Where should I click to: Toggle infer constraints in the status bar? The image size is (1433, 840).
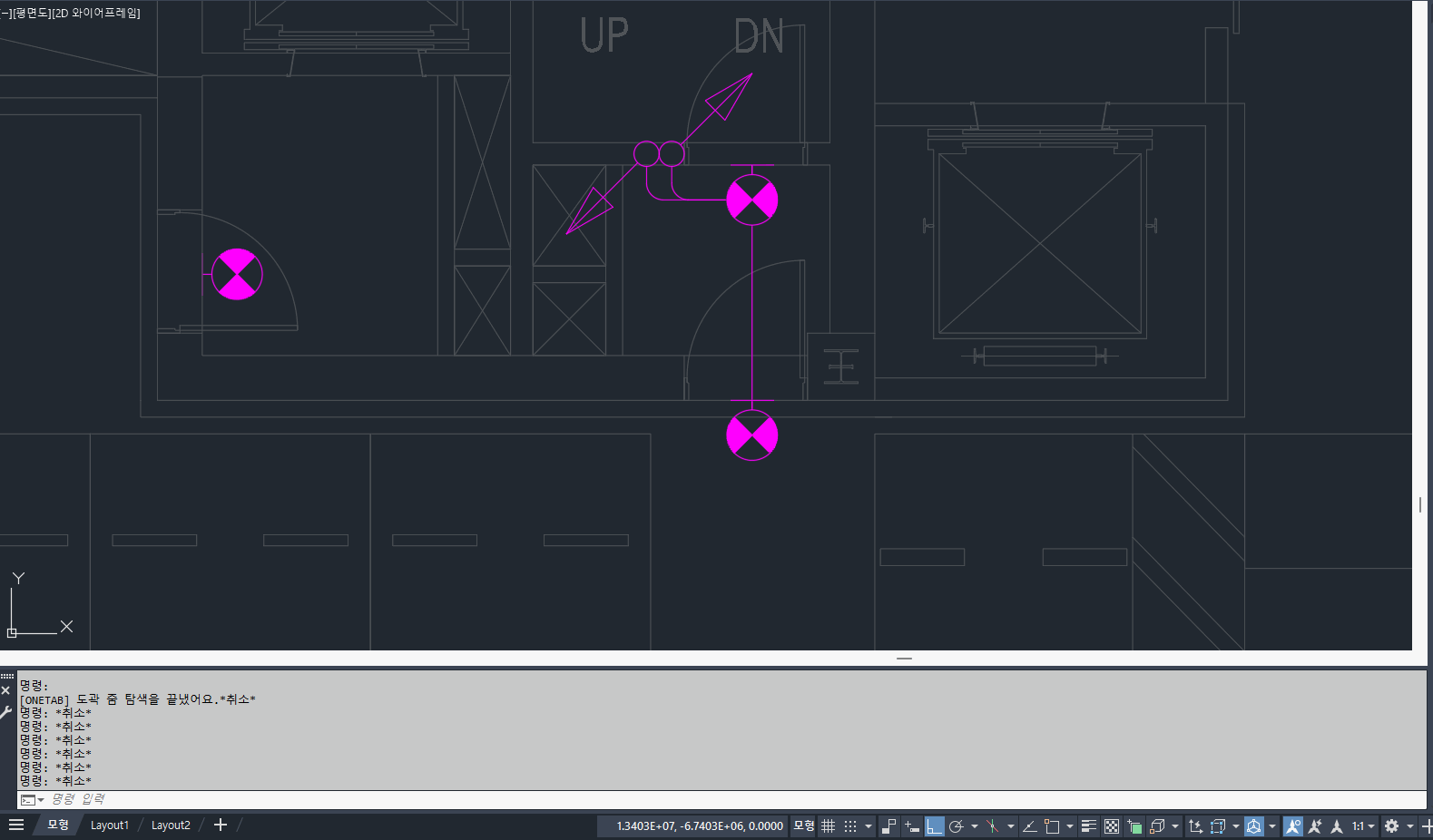[x=889, y=825]
